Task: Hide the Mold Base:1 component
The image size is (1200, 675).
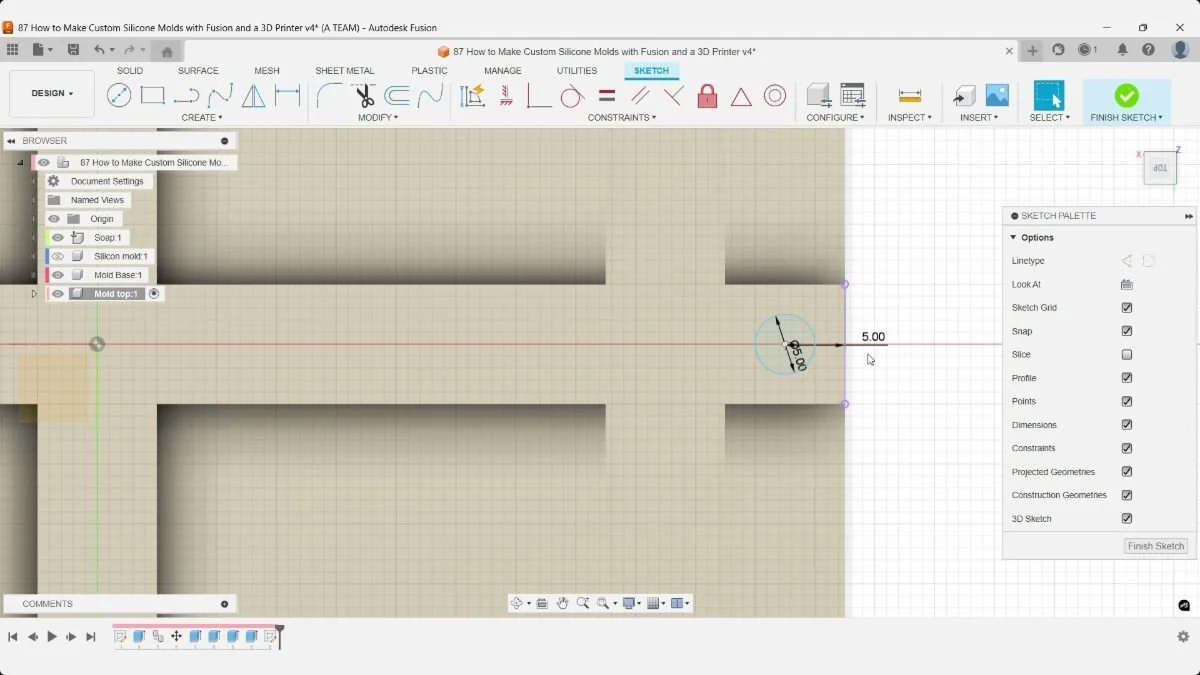Action: (x=58, y=275)
